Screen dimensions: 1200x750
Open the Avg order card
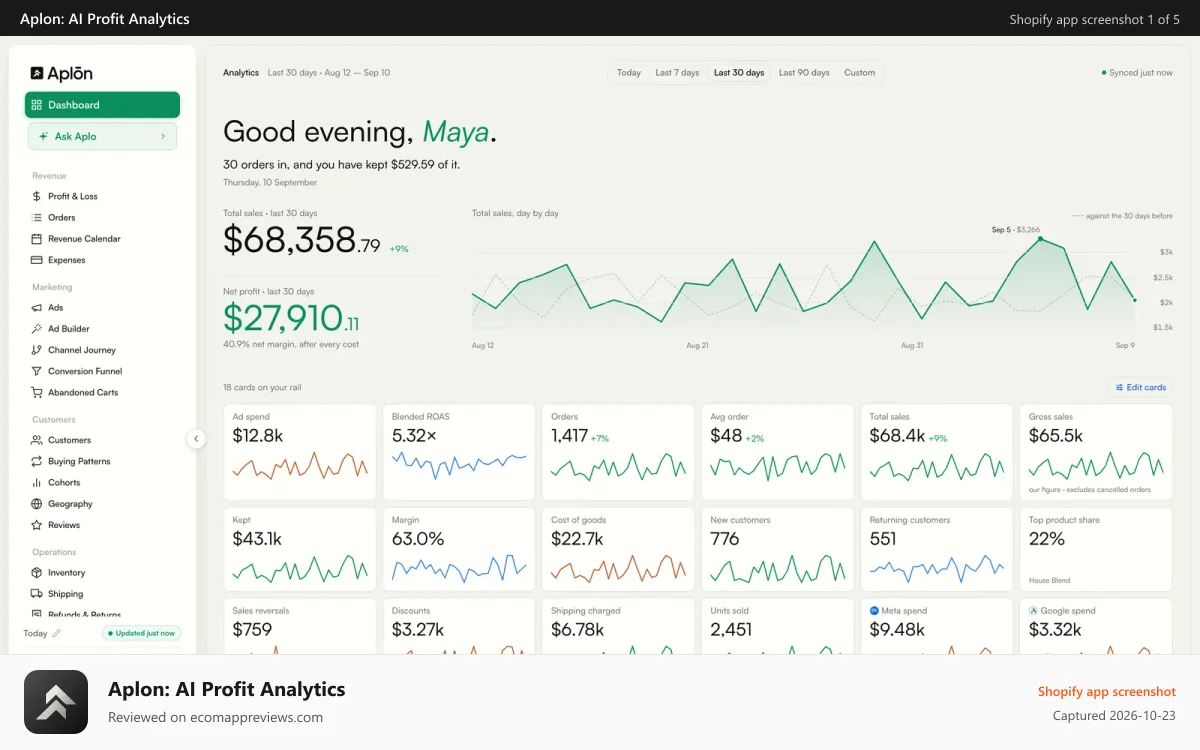(x=778, y=452)
